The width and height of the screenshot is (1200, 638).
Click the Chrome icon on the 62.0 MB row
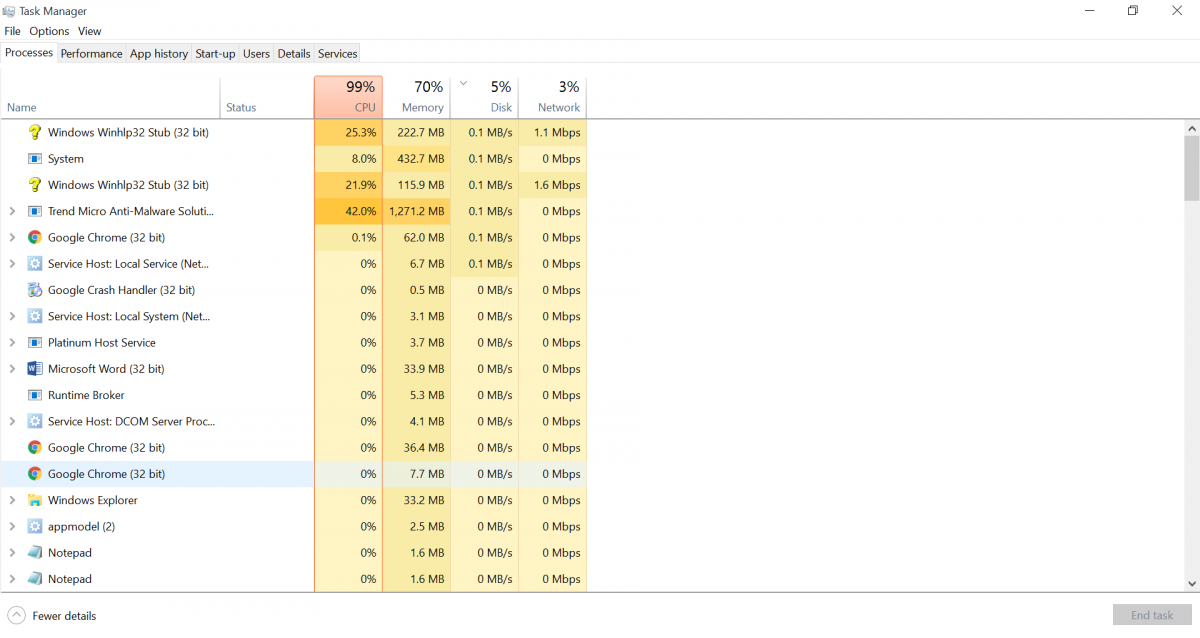point(35,238)
